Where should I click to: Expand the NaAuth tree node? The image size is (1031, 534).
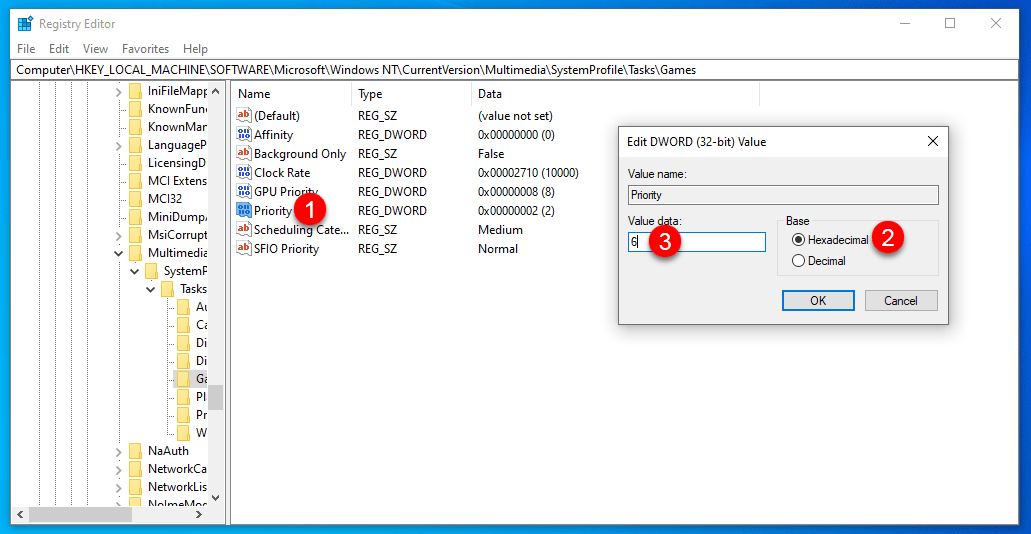[x=119, y=451]
